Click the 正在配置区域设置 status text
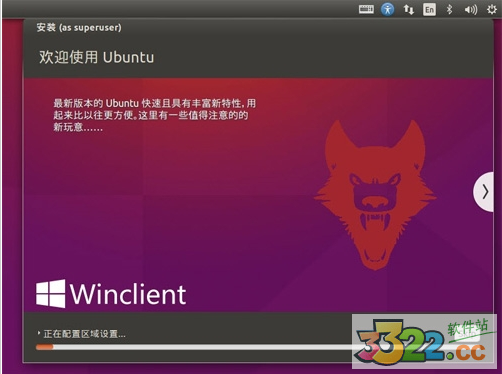The width and height of the screenshot is (502, 374). pos(85,334)
